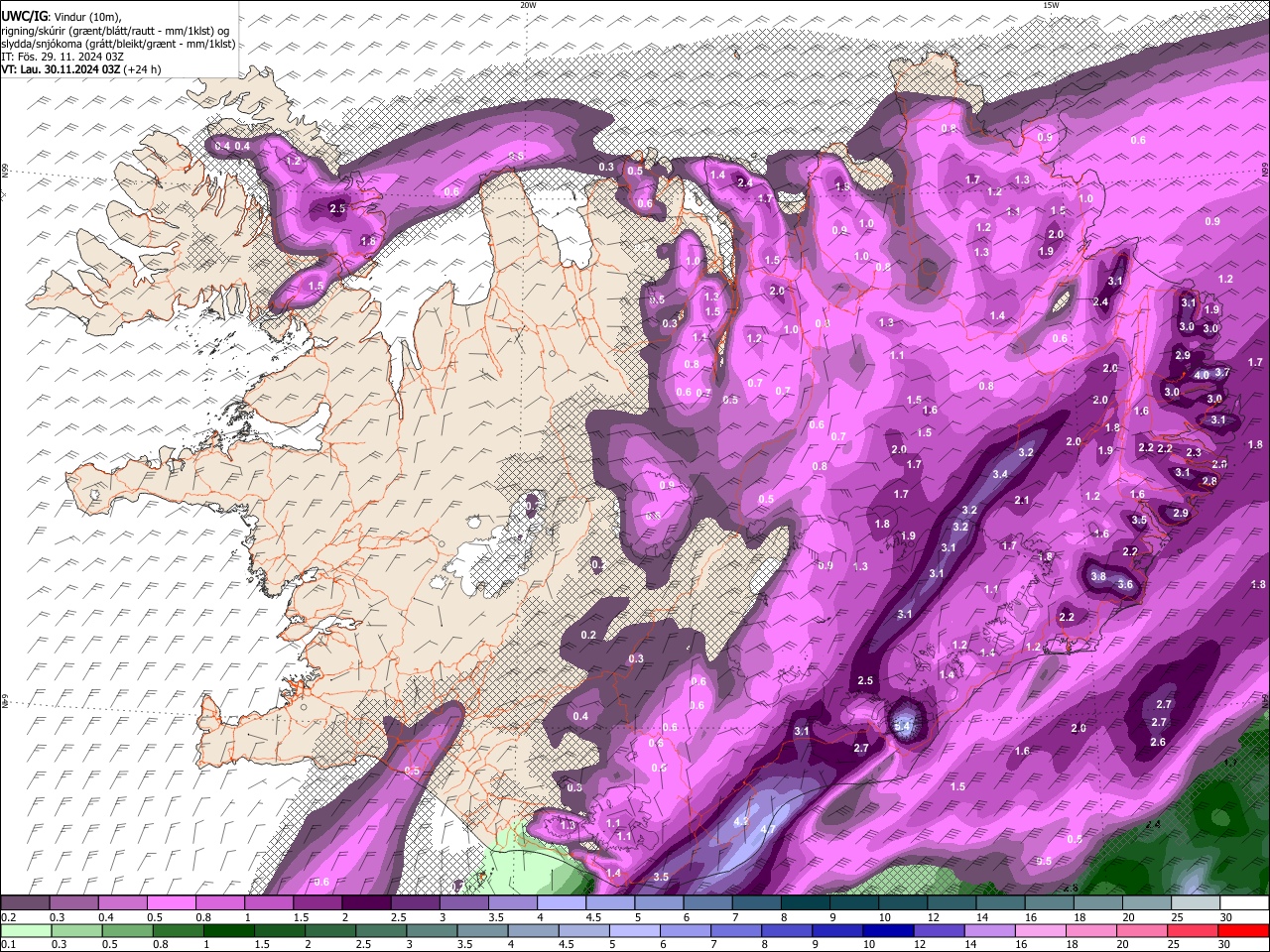The width and height of the screenshot is (1270, 952).
Task: Pick the upper legend pink swatch labeled 0.5
Action: (x=171, y=902)
